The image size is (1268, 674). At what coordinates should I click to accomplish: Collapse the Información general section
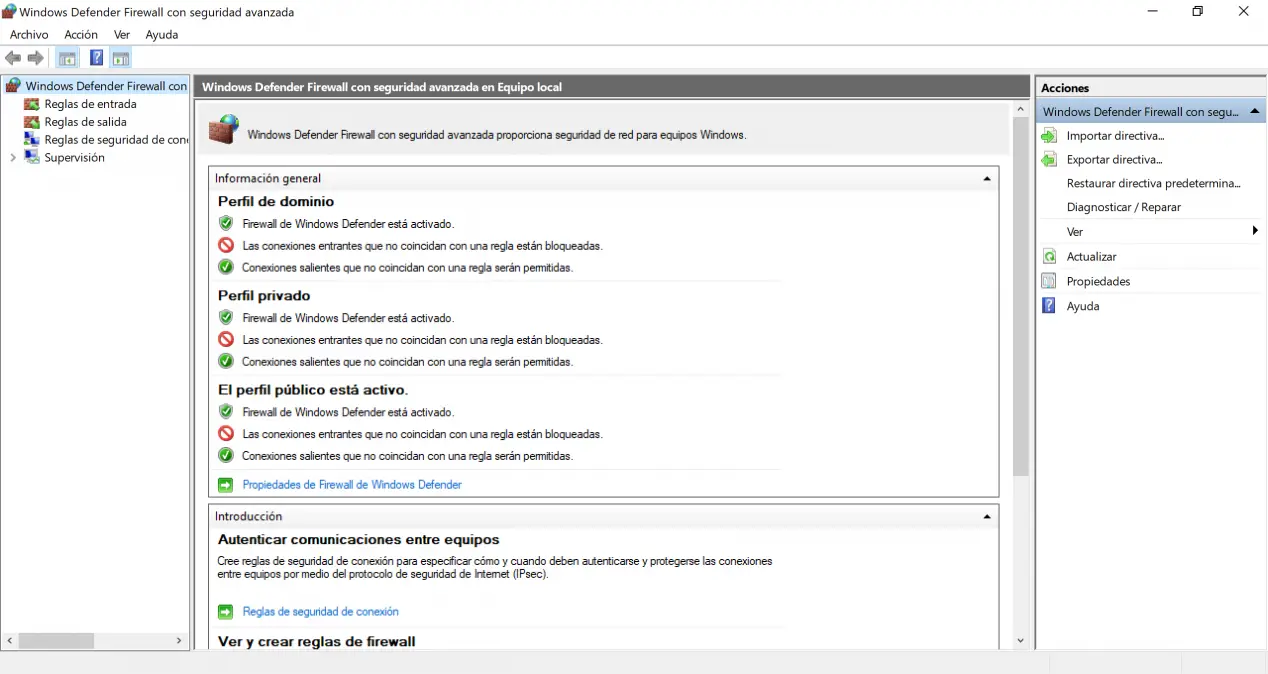tap(987, 179)
